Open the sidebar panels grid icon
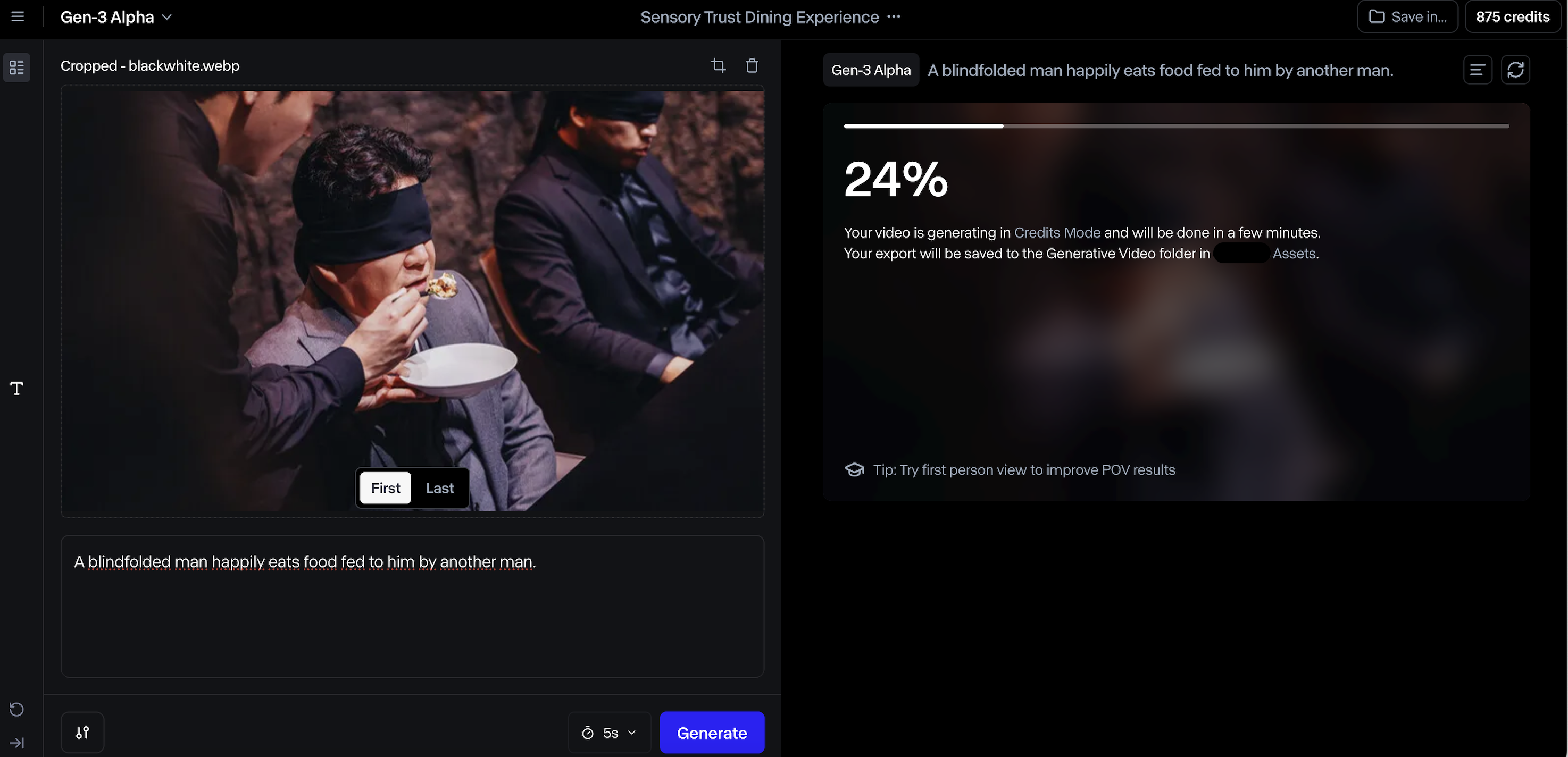Image resolution: width=1568 pixels, height=757 pixels. [x=16, y=68]
